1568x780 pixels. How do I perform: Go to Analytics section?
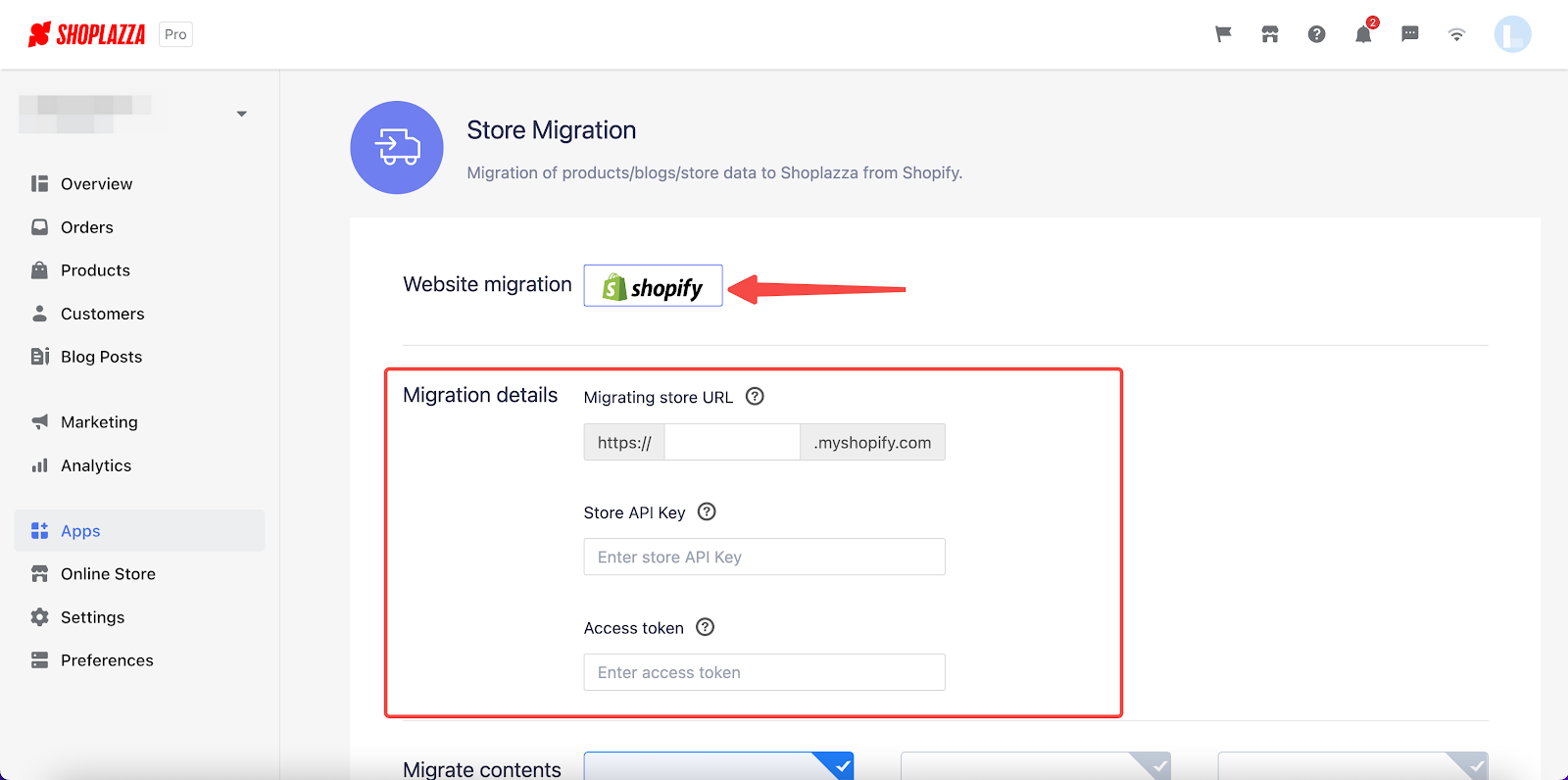pyautogui.click(x=139, y=465)
